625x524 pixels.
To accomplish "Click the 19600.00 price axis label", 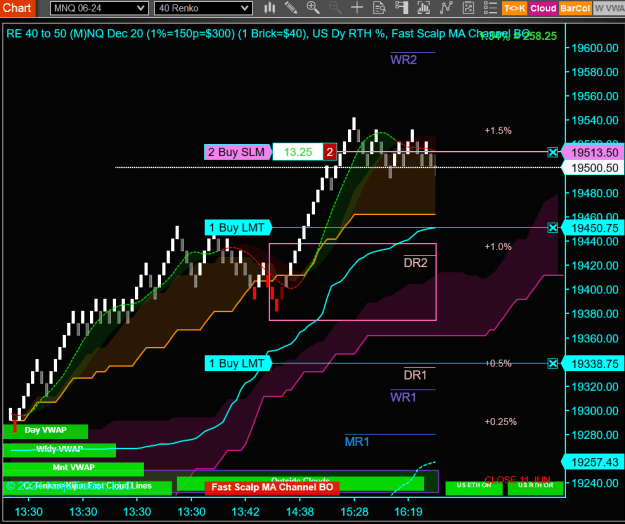I will [595, 48].
